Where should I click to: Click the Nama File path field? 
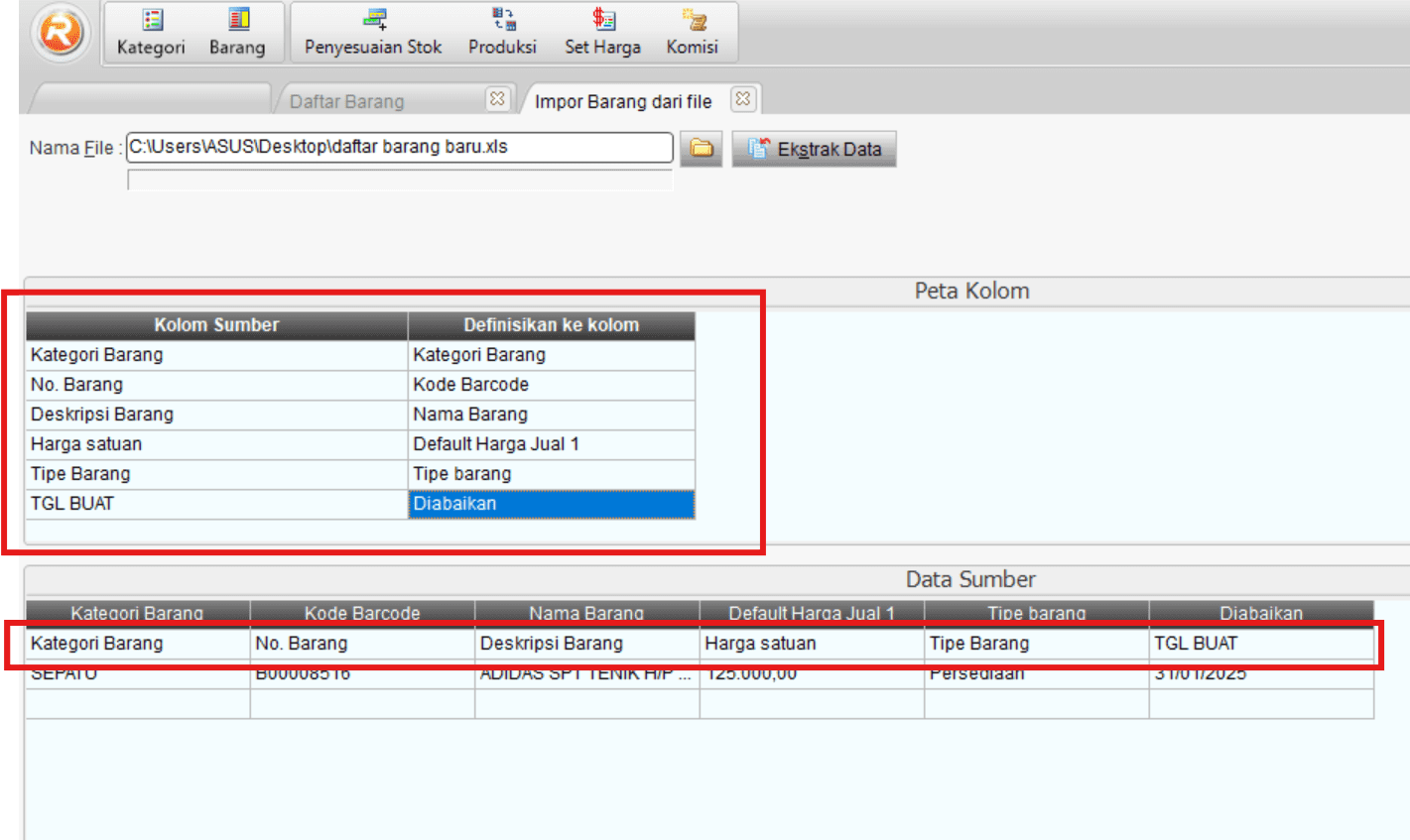coord(399,147)
